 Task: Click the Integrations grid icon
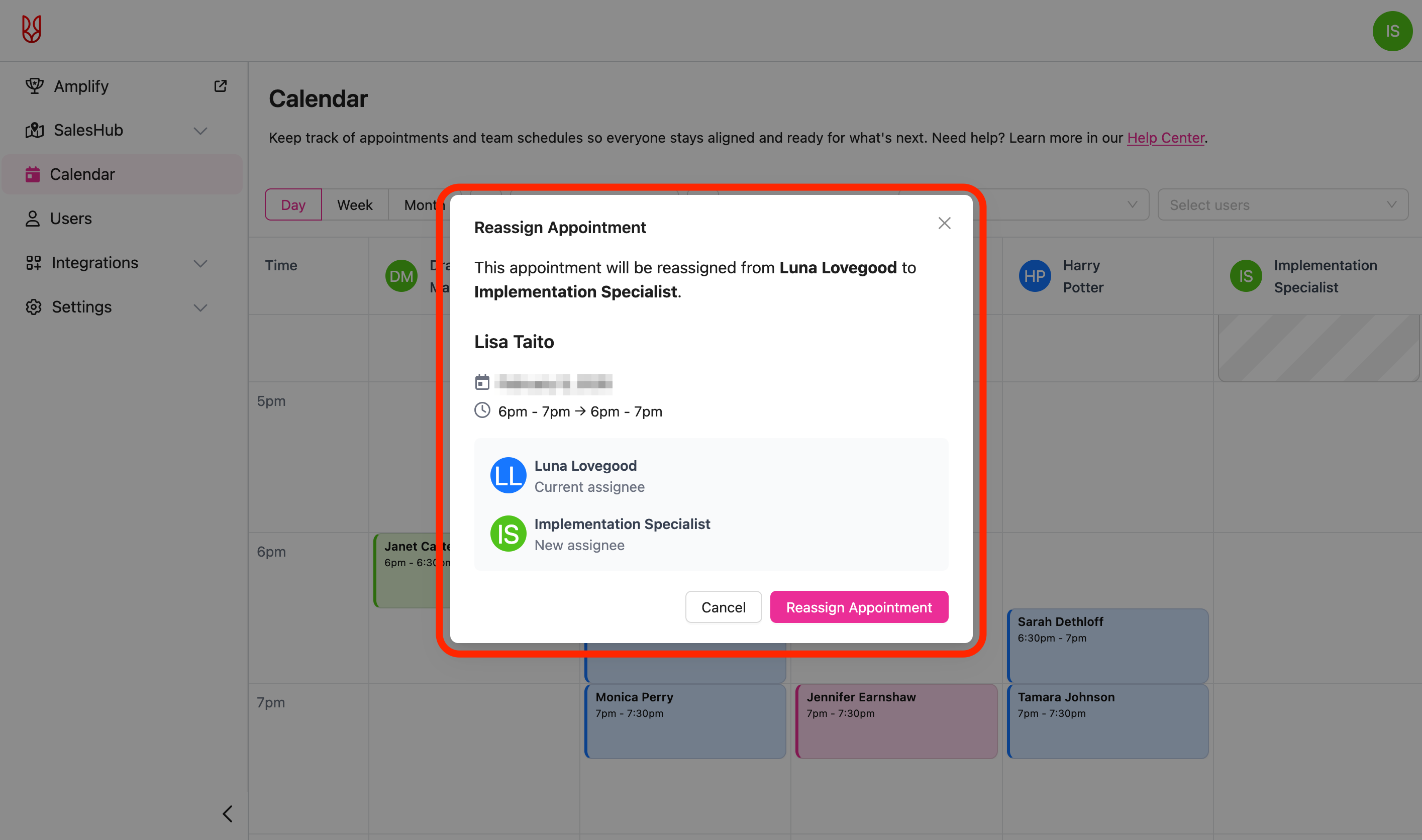coord(33,263)
